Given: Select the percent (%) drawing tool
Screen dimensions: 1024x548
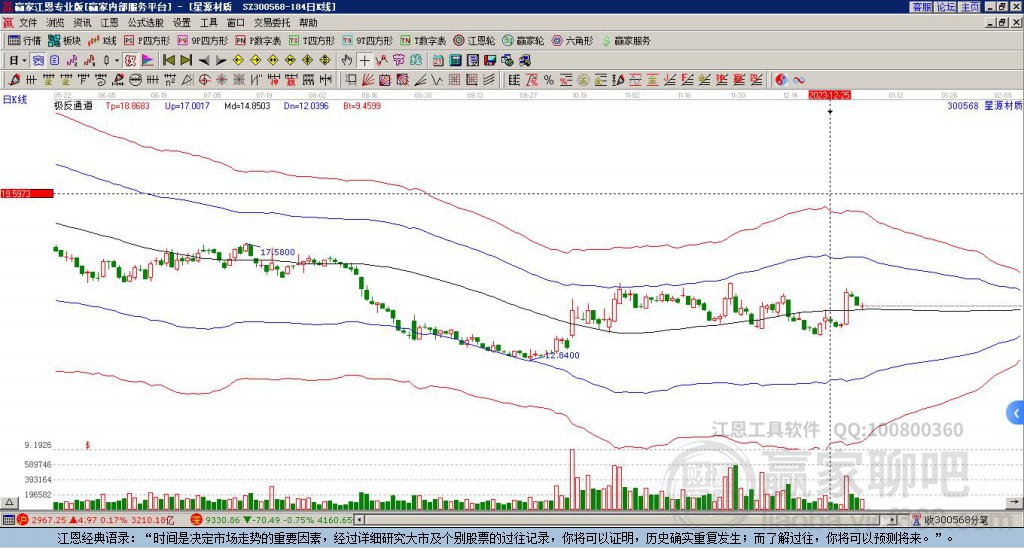Looking at the screenshot, I should [549, 80].
